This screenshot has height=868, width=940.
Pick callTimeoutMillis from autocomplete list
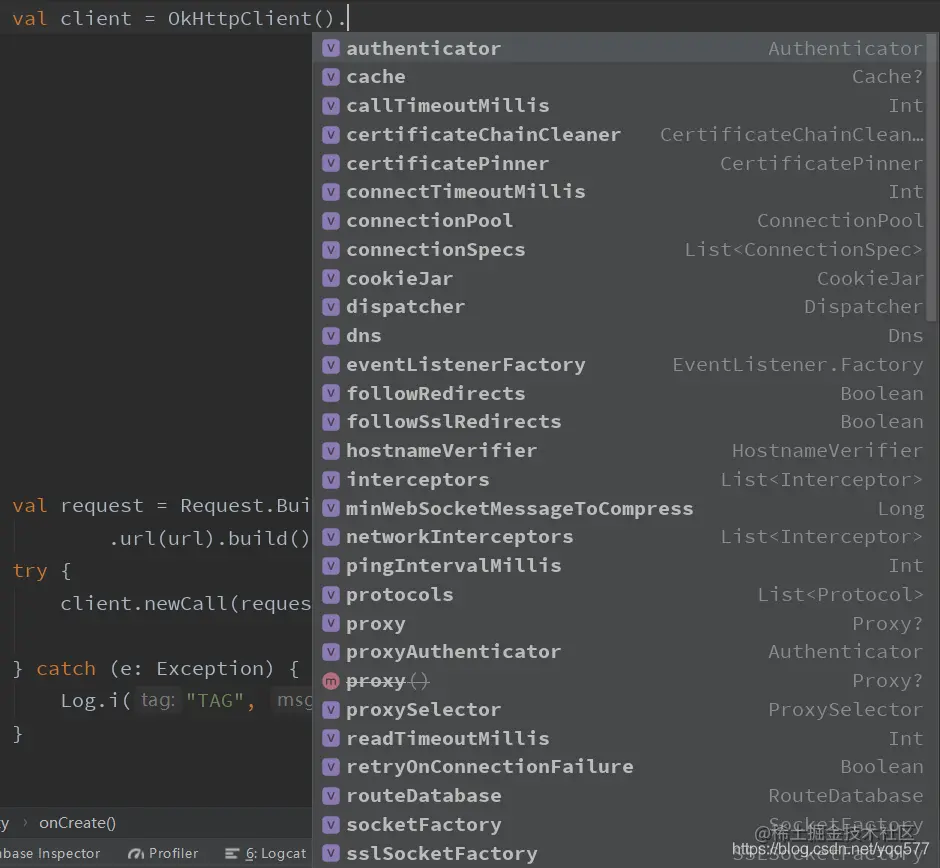pyautogui.click(x=619, y=106)
